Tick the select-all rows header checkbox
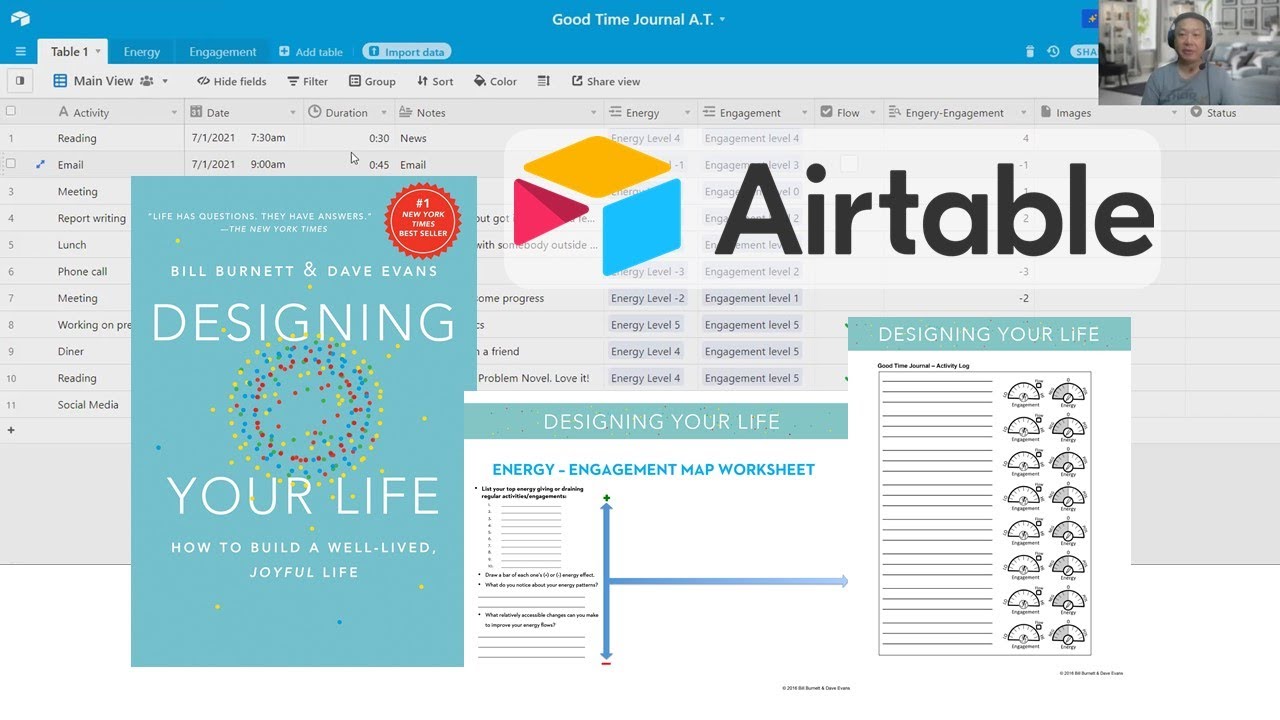Viewport: 1280px width, 720px height. pos(11,112)
